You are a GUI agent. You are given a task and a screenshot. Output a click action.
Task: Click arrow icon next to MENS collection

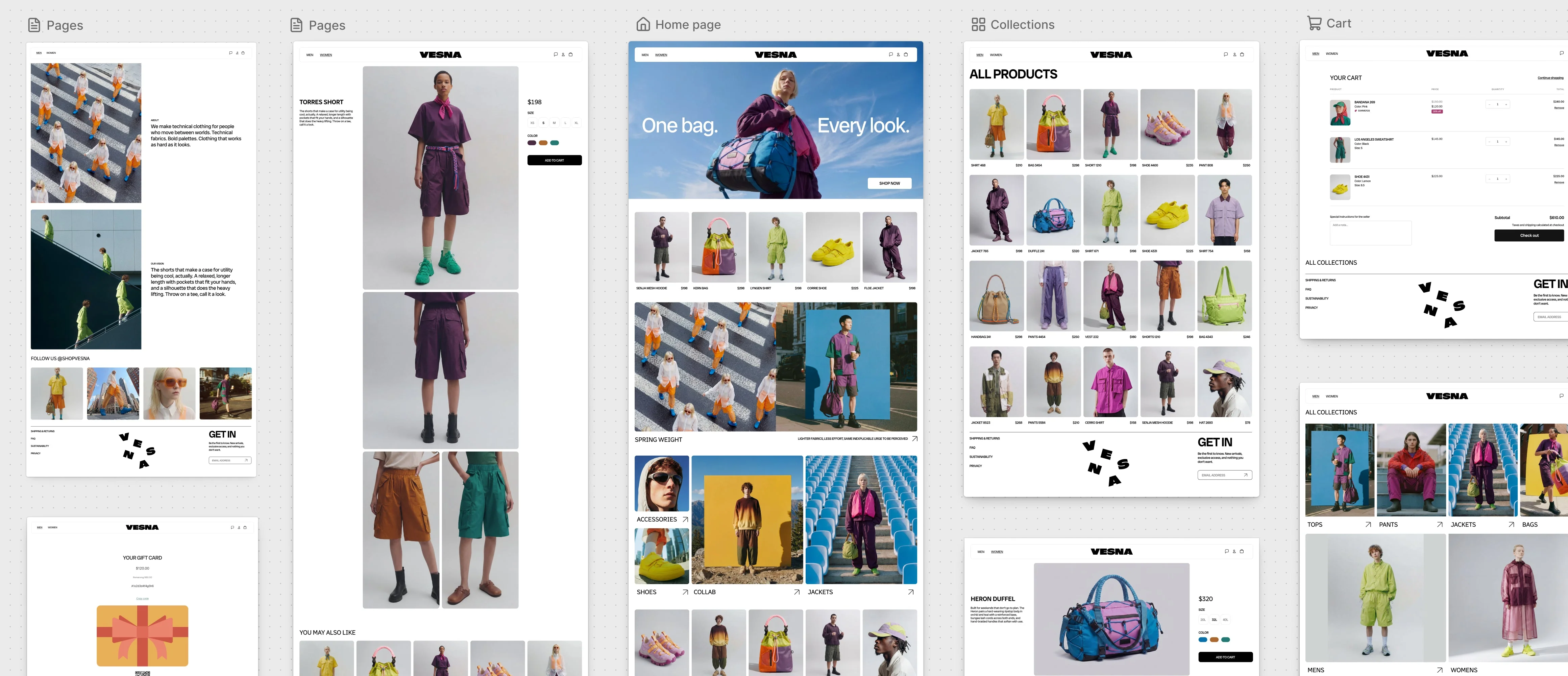coord(1440,670)
